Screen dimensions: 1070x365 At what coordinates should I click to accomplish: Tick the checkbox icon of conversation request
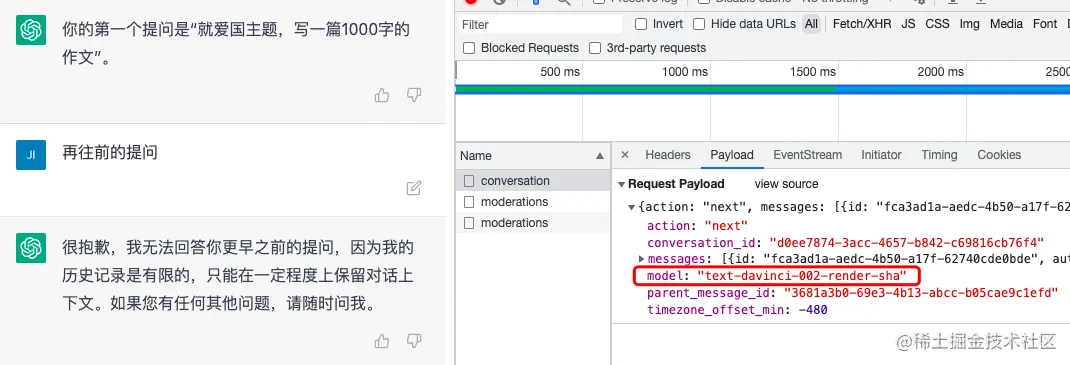pyautogui.click(x=469, y=181)
